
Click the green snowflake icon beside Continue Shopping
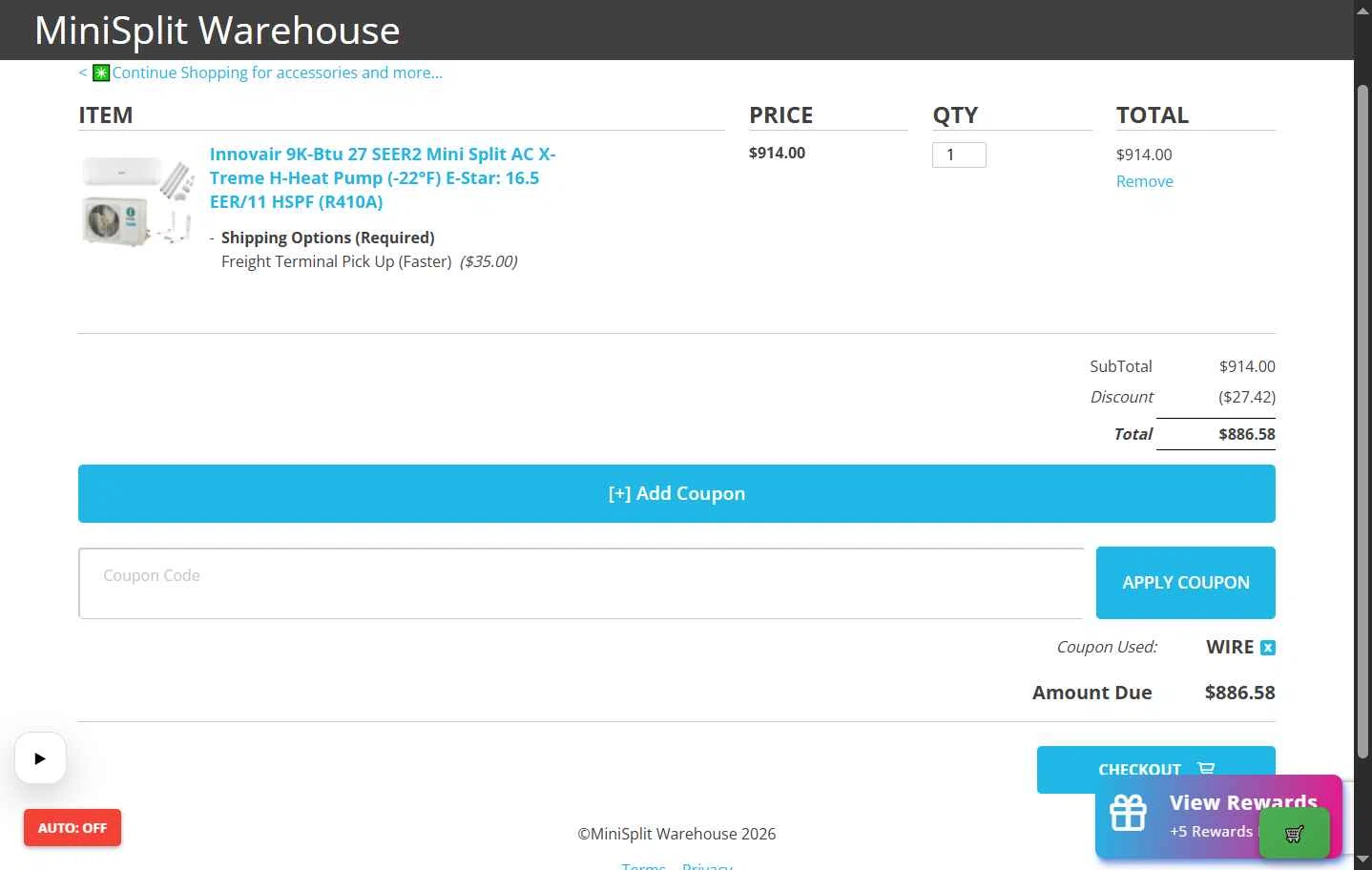pyautogui.click(x=101, y=72)
